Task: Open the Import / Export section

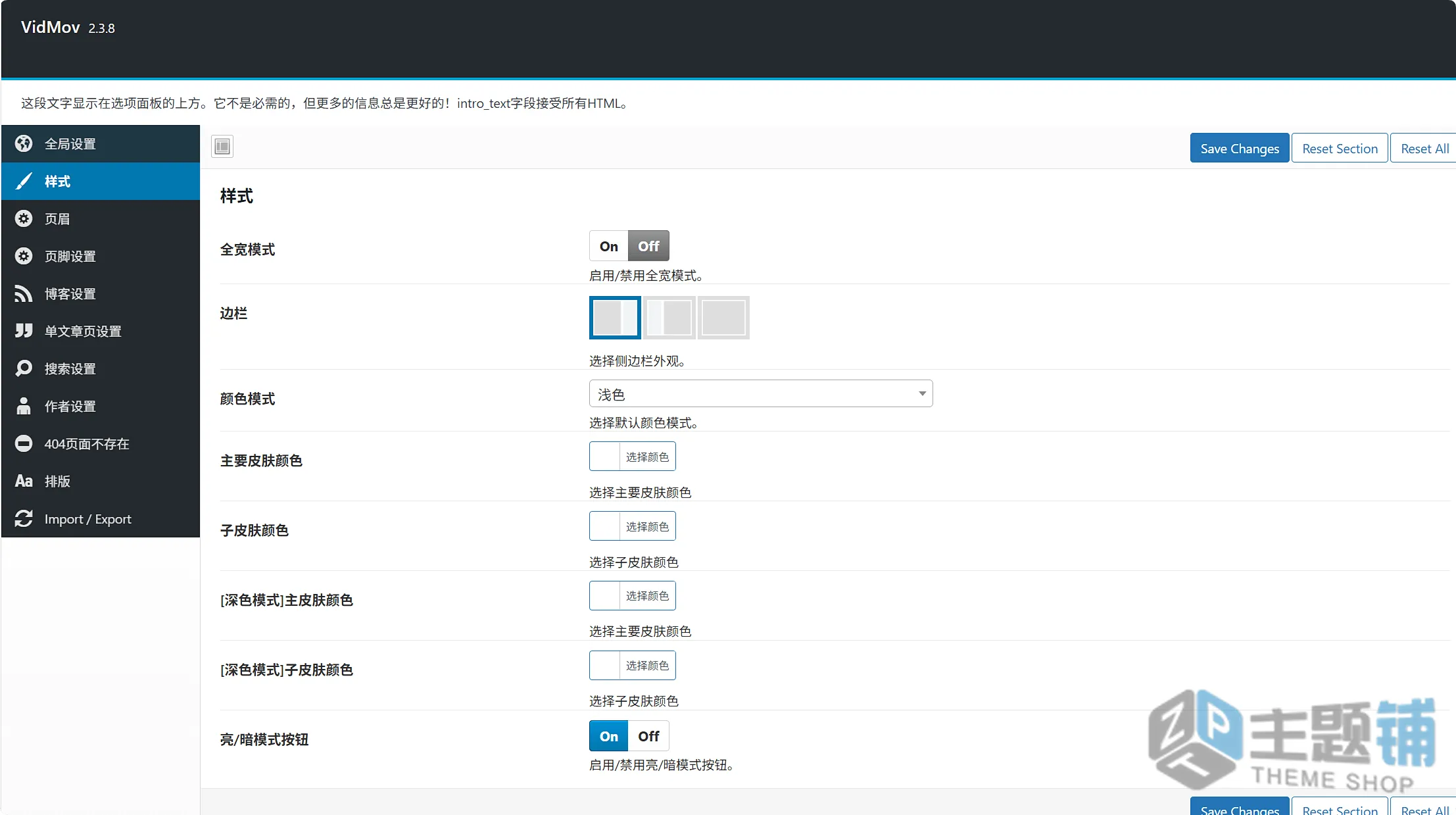Action: (x=101, y=518)
